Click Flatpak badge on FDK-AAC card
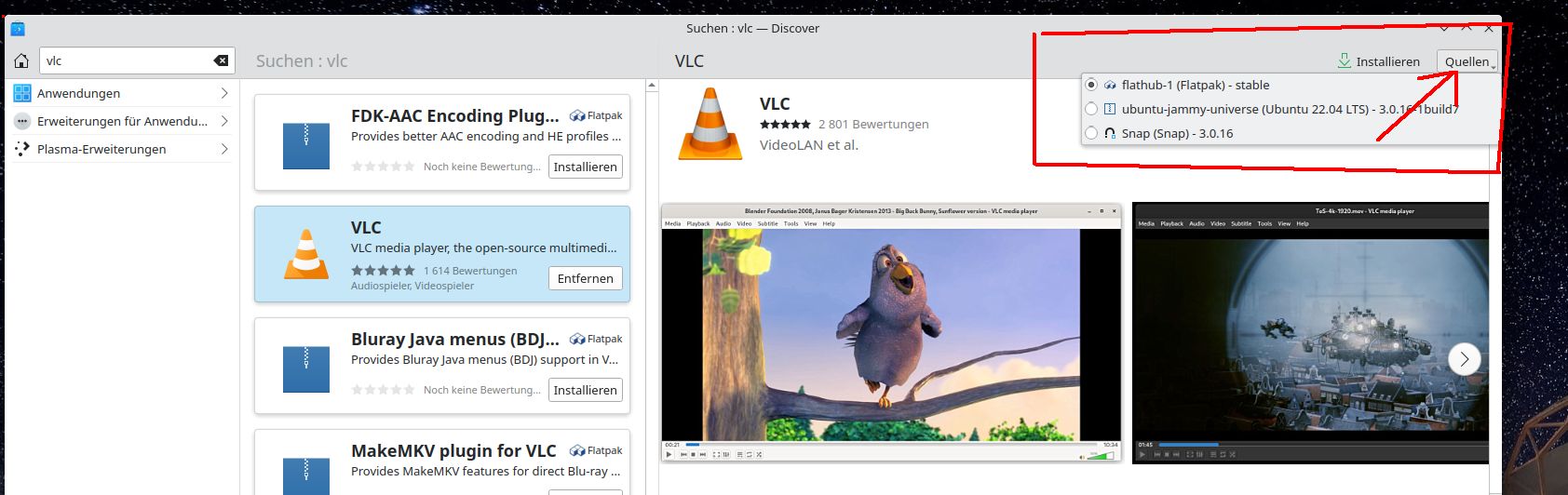The width and height of the screenshot is (1568, 495). 596,115
